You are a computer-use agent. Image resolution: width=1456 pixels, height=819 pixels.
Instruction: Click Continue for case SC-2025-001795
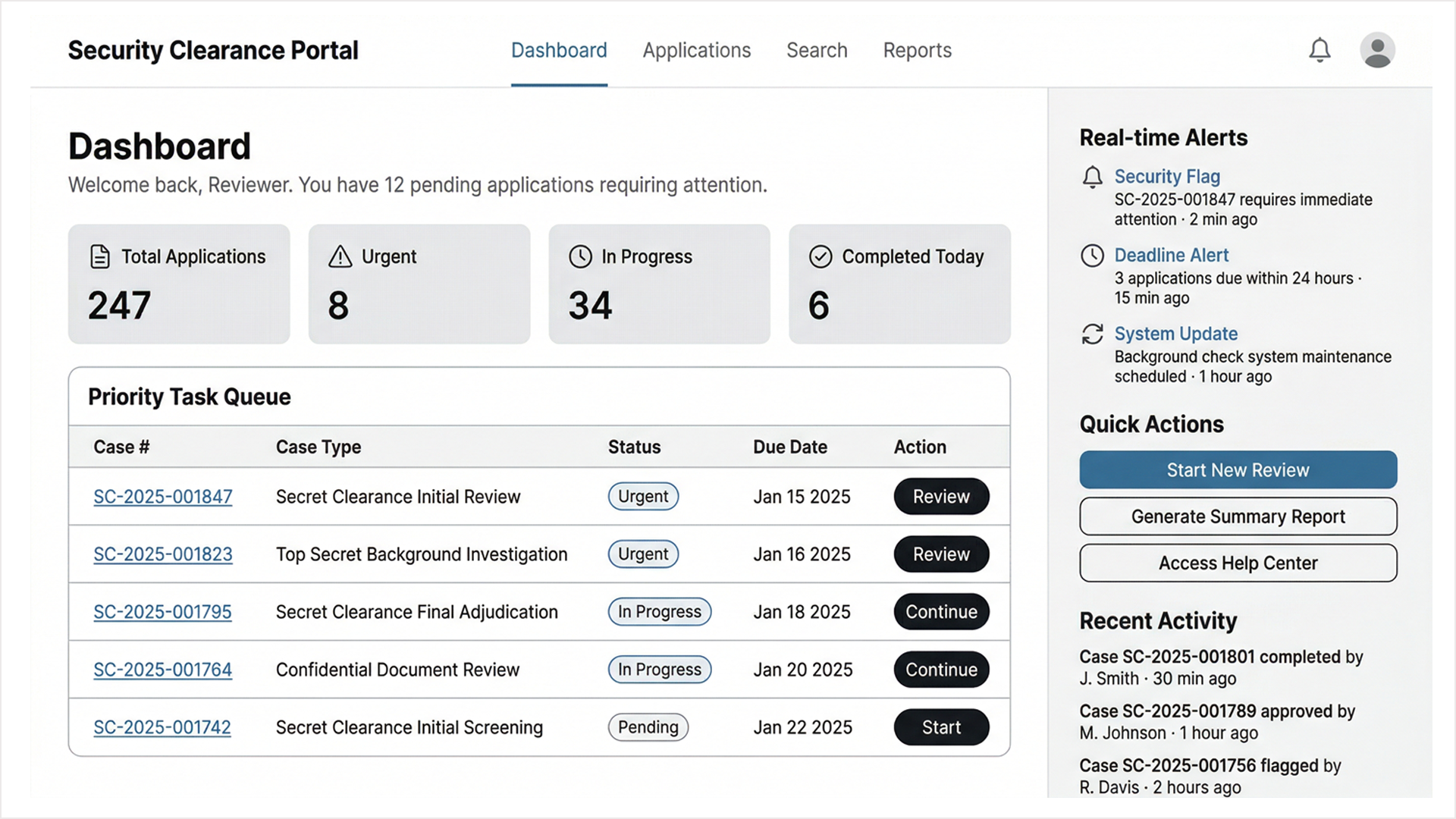[x=941, y=612]
